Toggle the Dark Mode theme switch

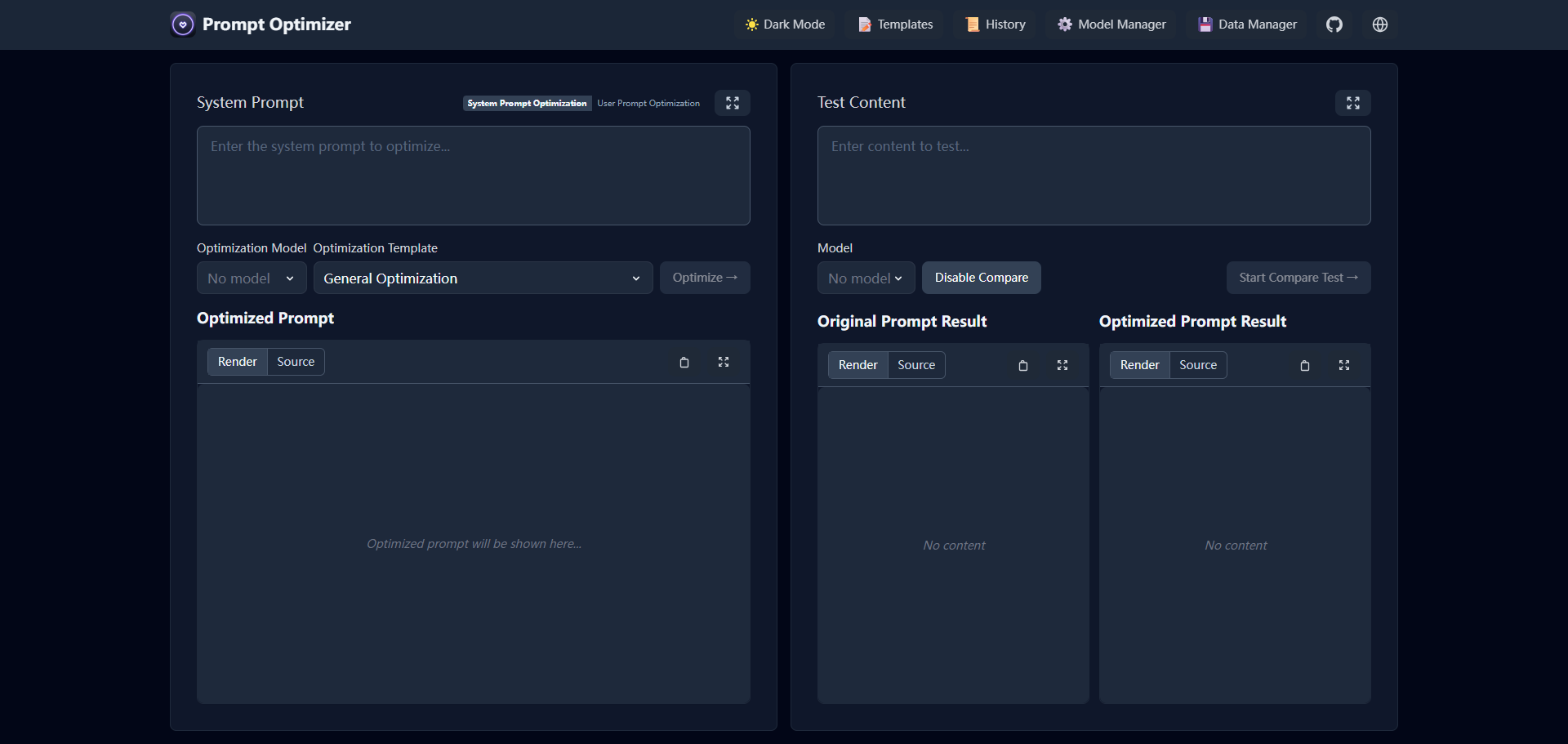(785, 25)
